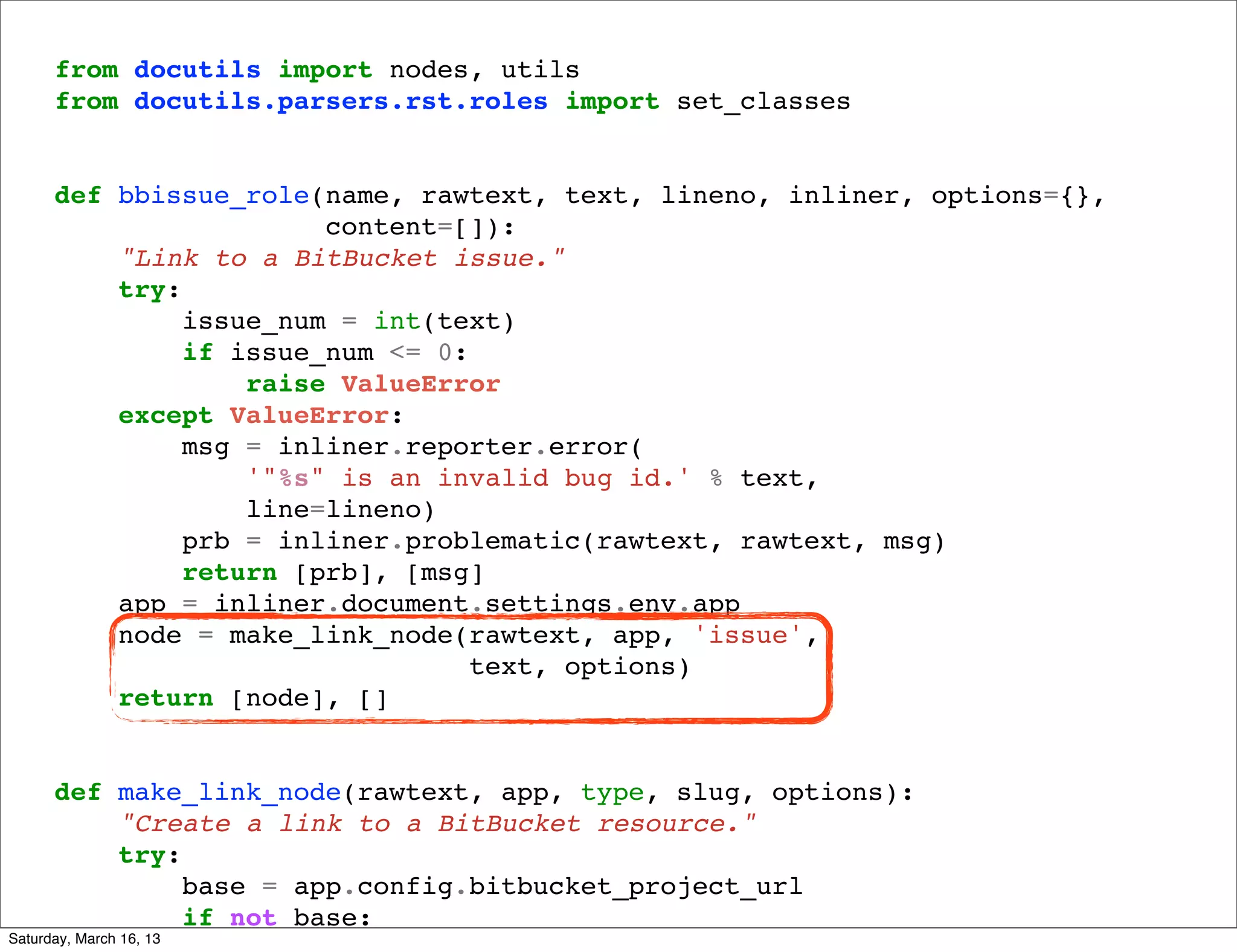Click the 'try:' under bbissue_role docstring

pos(149,290)
